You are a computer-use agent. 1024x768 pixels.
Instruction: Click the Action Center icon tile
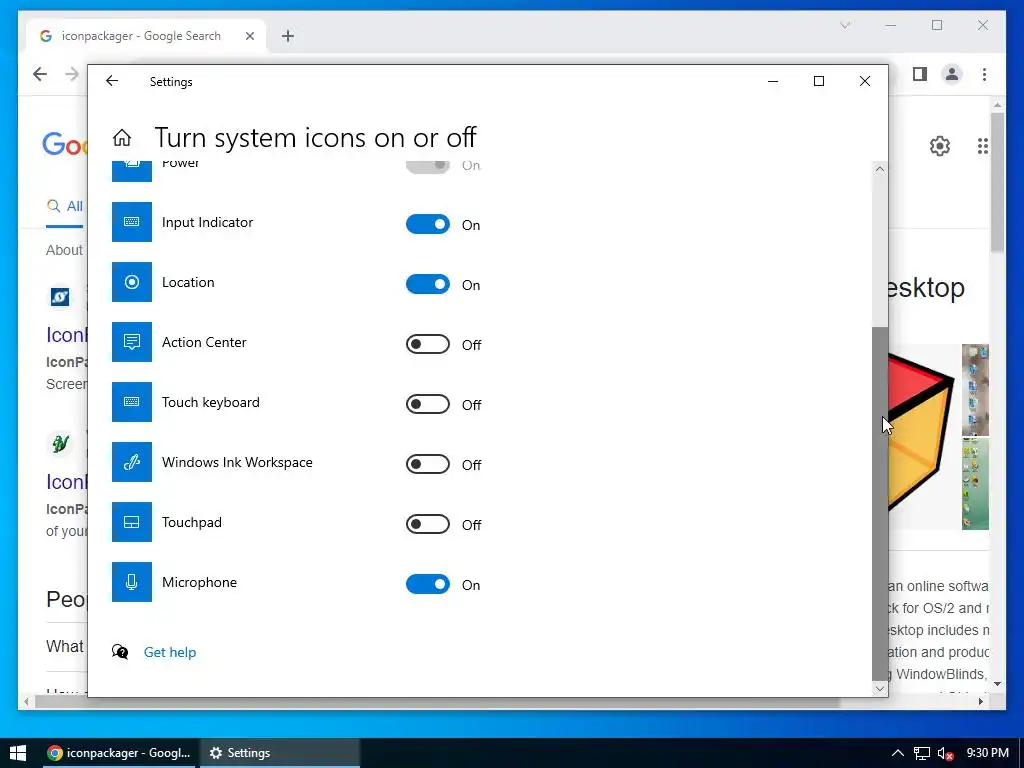tap(132, 342)
